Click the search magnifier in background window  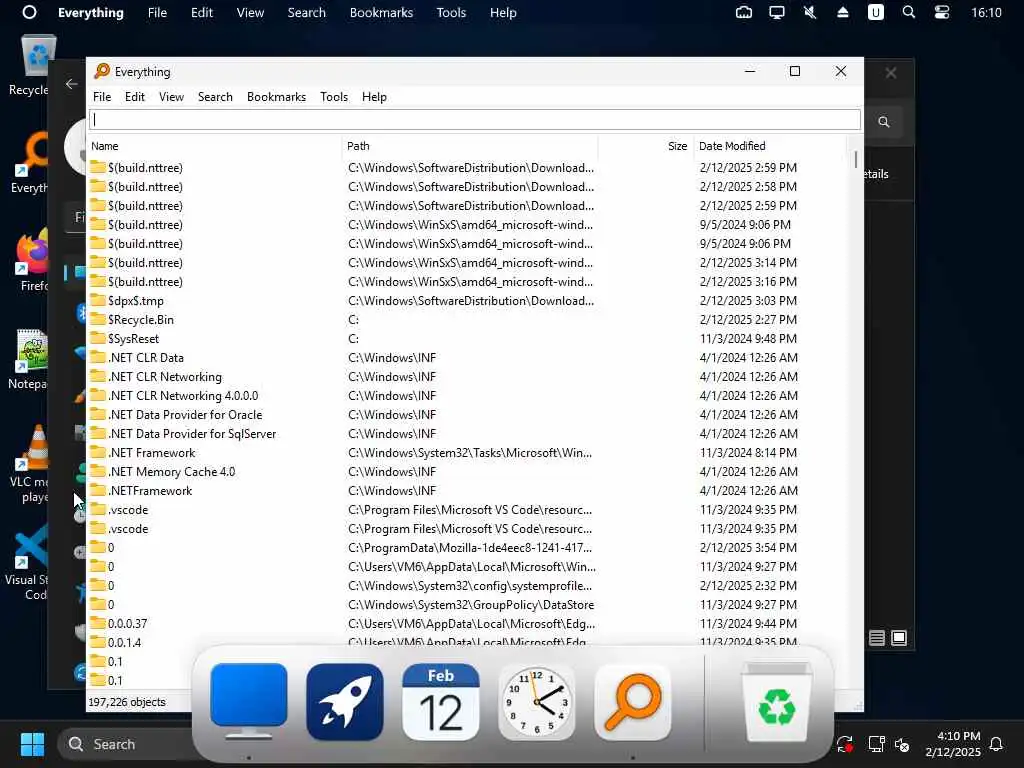coord(884,121)
